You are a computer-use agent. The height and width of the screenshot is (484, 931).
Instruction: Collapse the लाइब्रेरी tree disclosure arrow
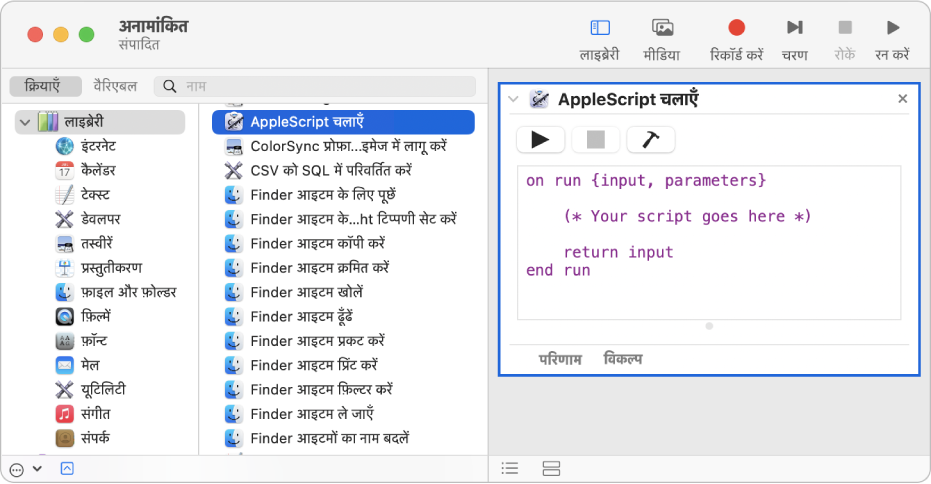(25, 122)
